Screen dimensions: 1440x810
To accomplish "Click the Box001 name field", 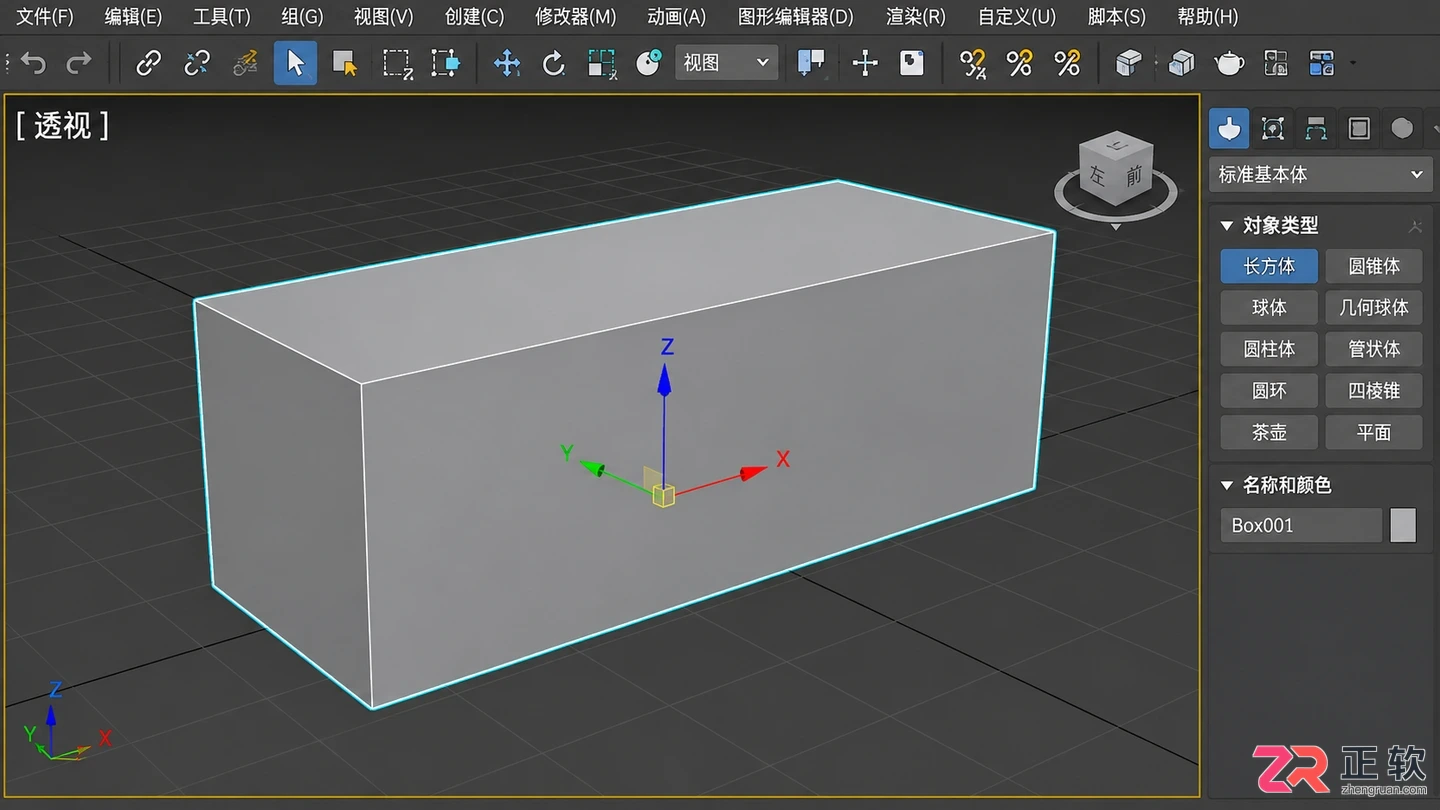I will coord(1300,525).
